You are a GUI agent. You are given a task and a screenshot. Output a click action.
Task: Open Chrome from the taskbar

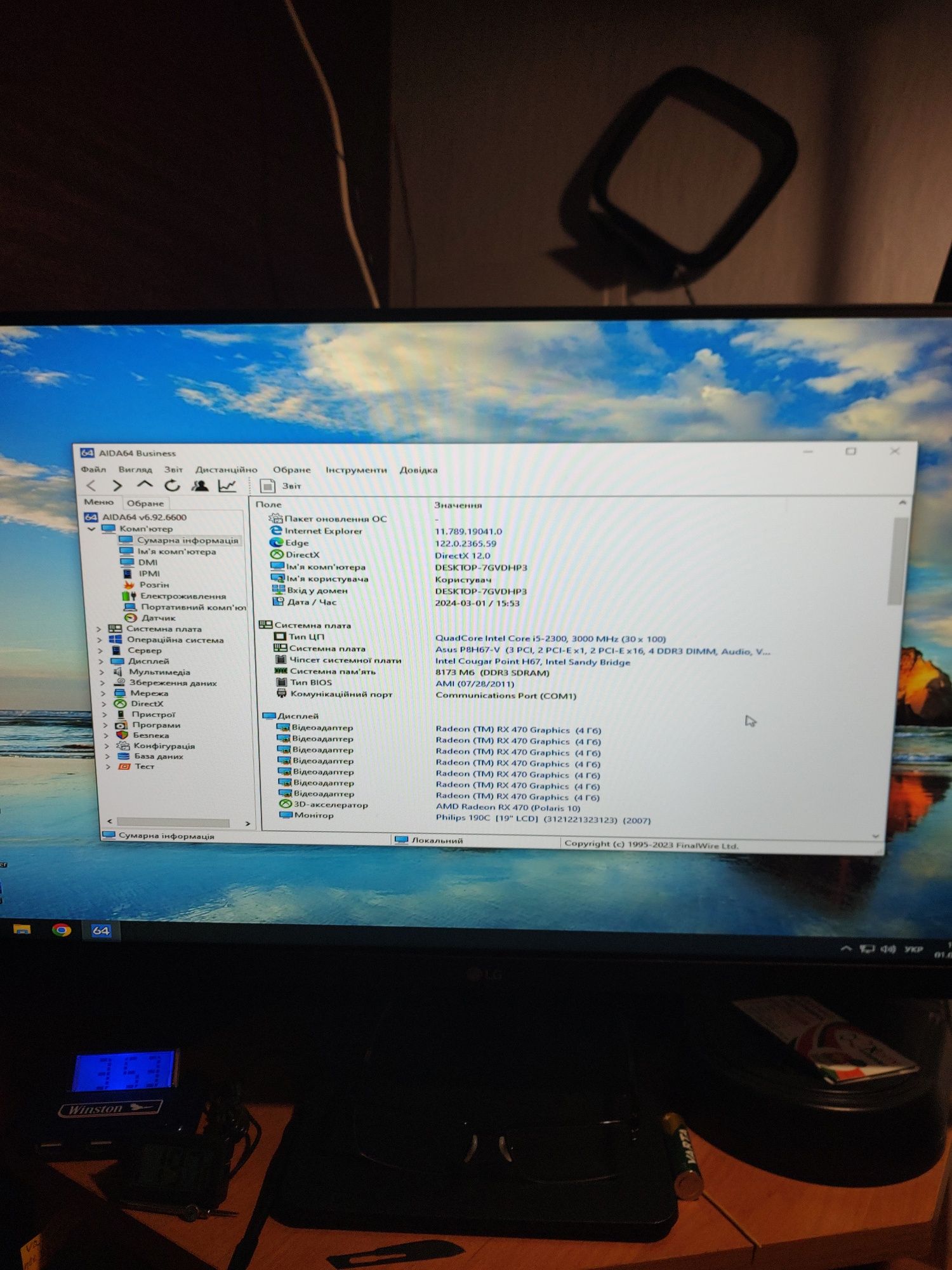click(x=62, y=930)
